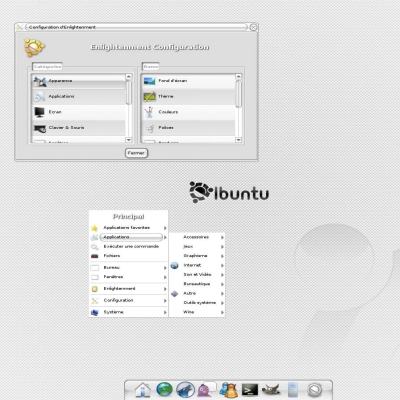Click down arrow of the Items list scrollbar
Screen dimensions: 400x400
point(238,140)
